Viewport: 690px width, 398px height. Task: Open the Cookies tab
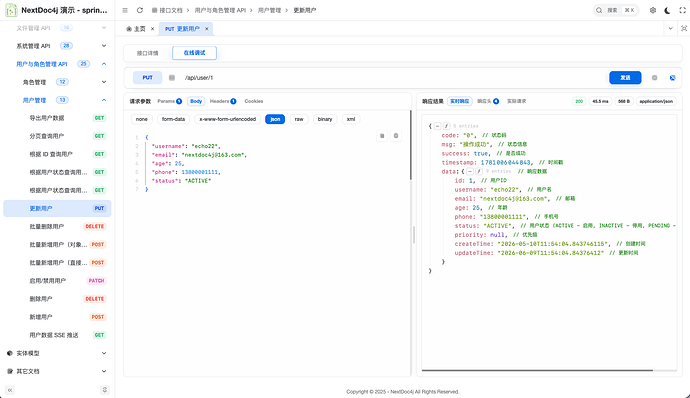tap(254, 101)
